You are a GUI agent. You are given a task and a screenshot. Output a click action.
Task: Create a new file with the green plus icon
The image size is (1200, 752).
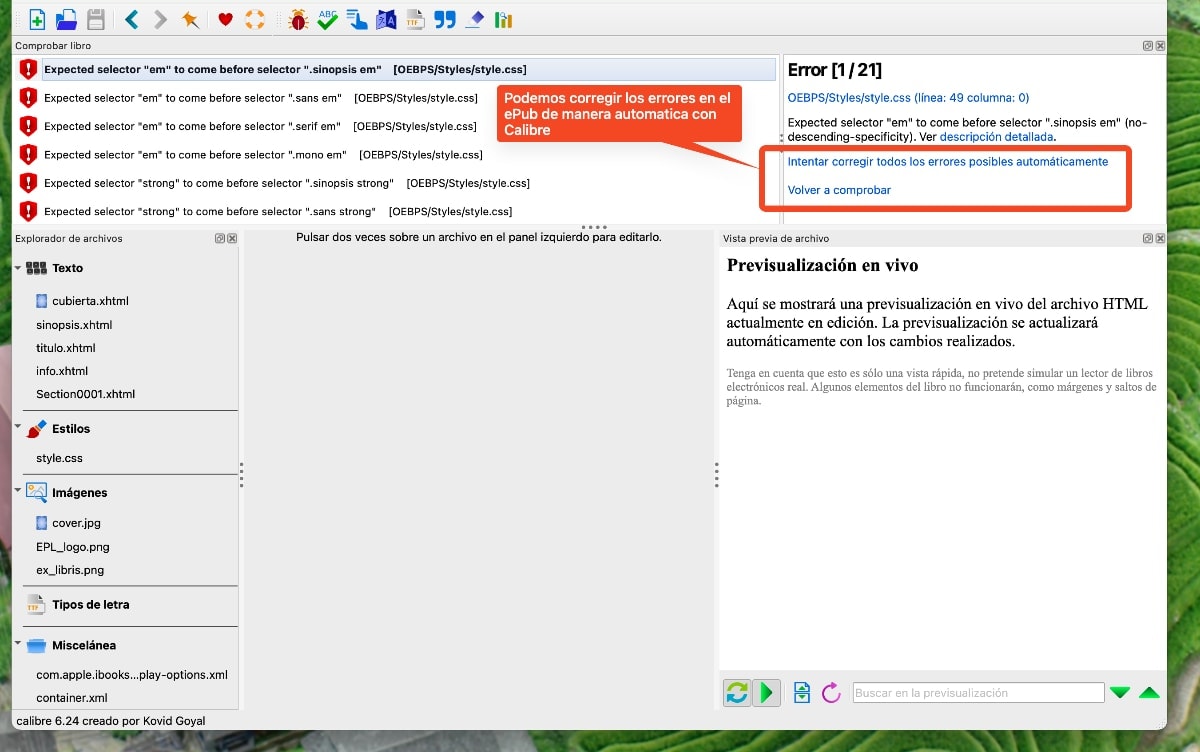(x=37, y=19)
